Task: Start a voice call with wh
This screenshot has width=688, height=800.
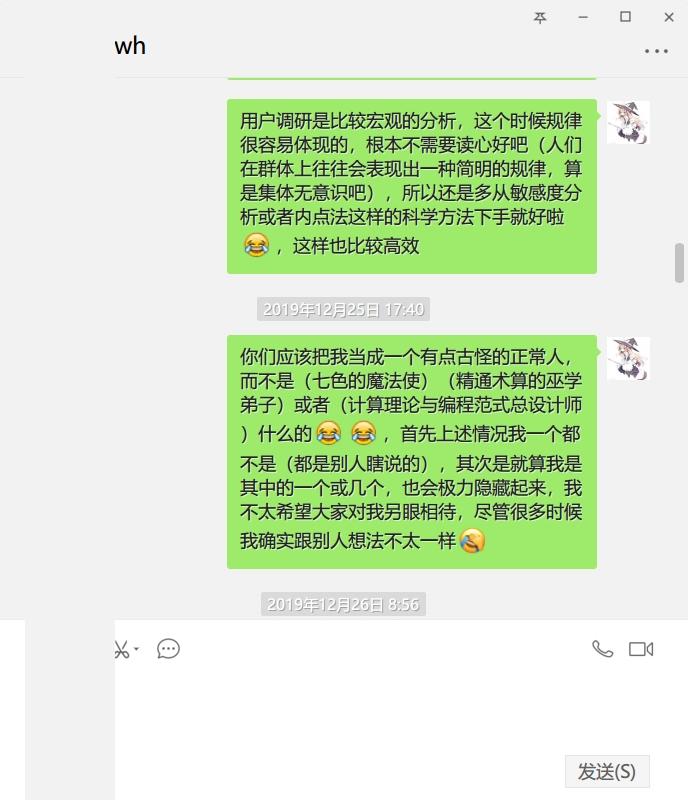Action: tap(602, 649)
